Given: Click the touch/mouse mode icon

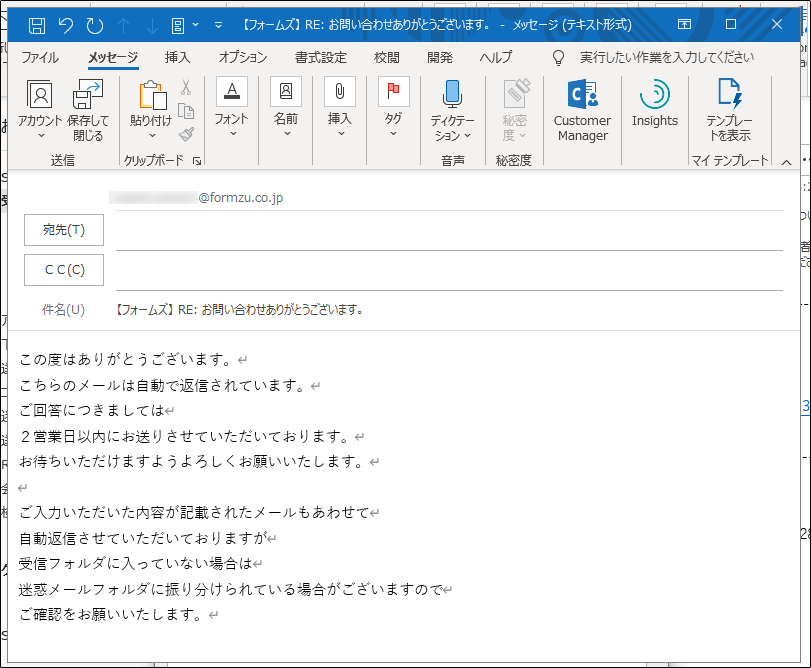Looking at the screenshot, I should pyautogui.click(x=178, y=25).
